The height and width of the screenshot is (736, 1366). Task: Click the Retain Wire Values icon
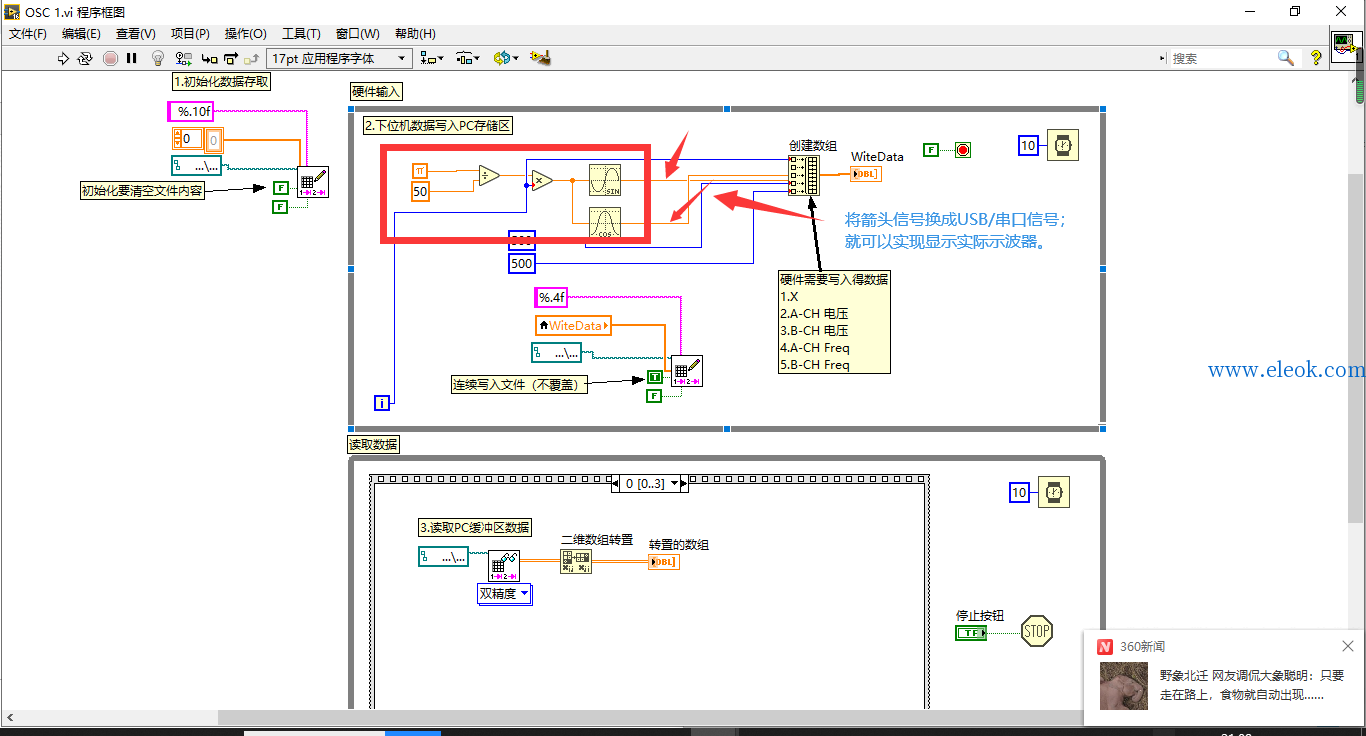183,59
